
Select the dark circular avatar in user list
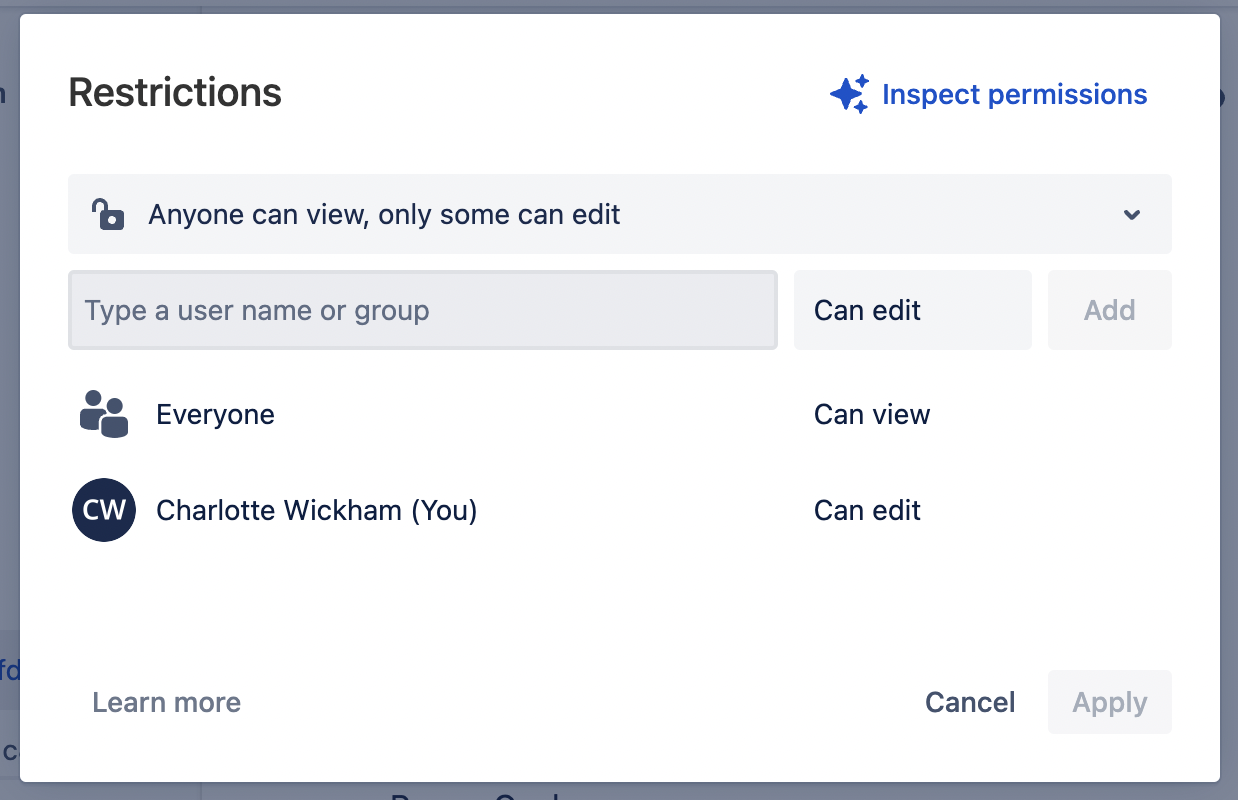(103, 510)
